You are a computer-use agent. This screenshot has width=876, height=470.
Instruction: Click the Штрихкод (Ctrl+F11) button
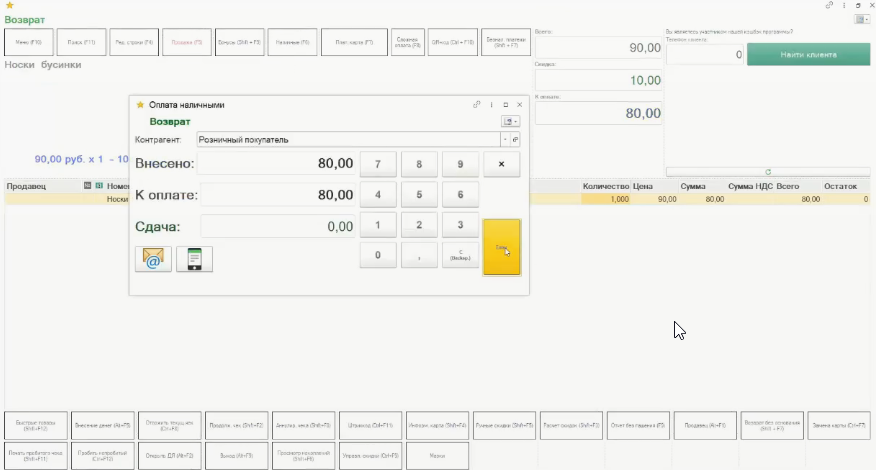pos(370,425)
